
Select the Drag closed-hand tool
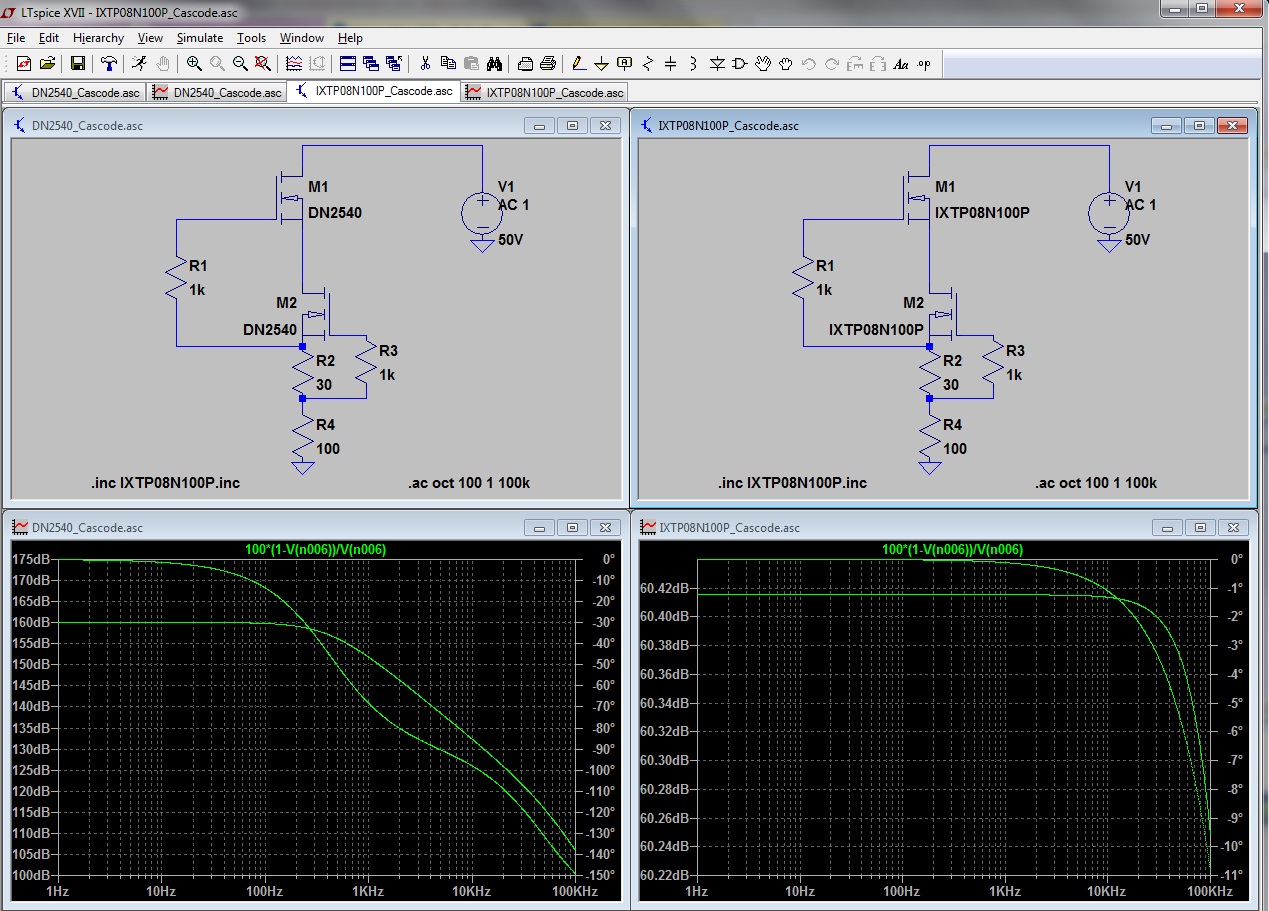tap(786, 63)
